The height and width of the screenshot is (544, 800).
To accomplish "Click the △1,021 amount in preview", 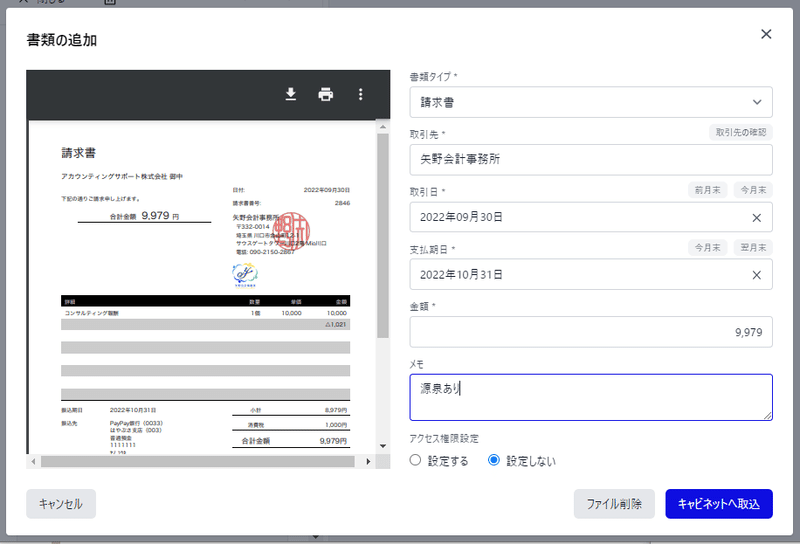I will point(336,325).
